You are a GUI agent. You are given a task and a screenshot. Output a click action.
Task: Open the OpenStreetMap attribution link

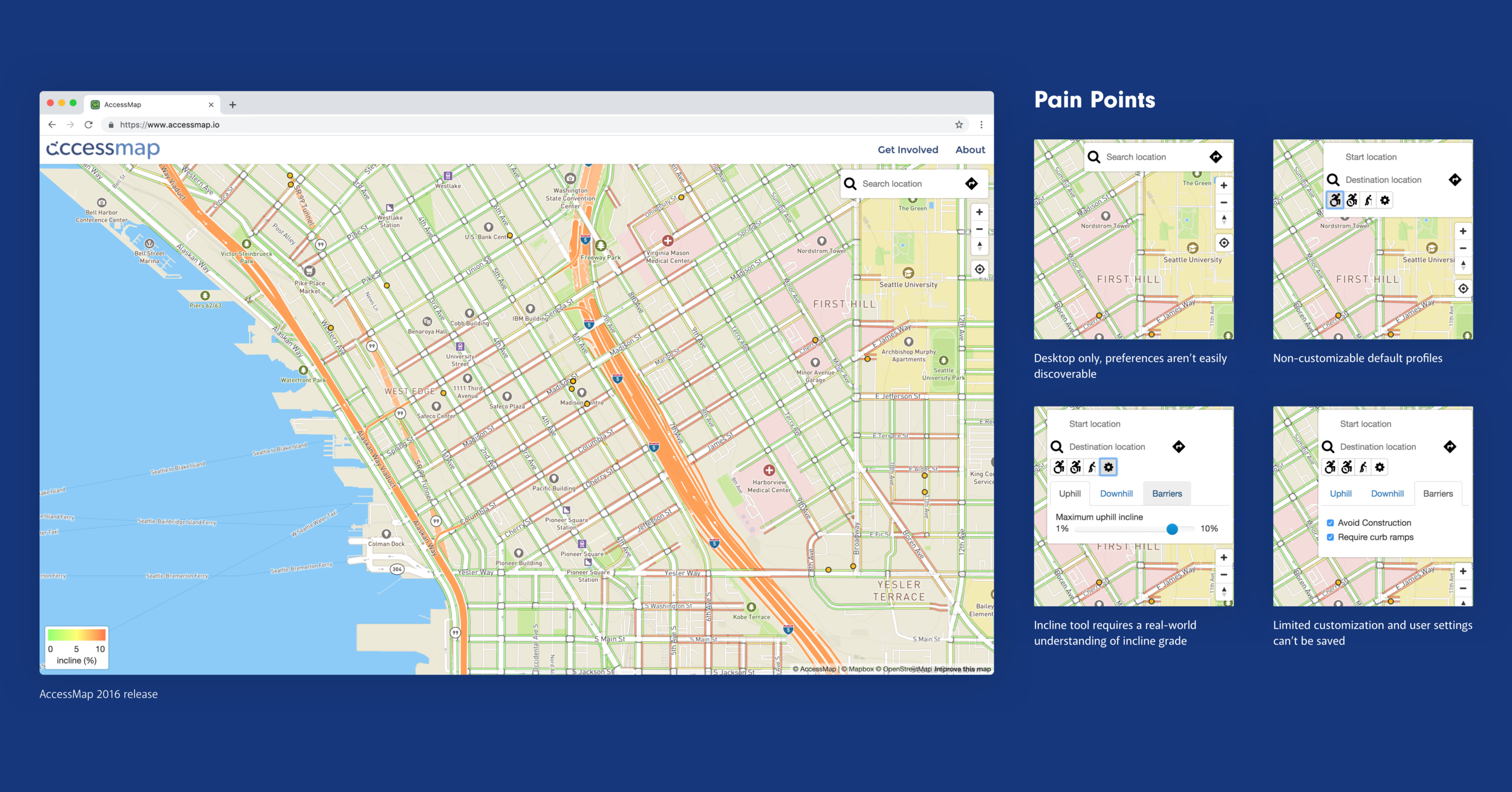[903, 669]
